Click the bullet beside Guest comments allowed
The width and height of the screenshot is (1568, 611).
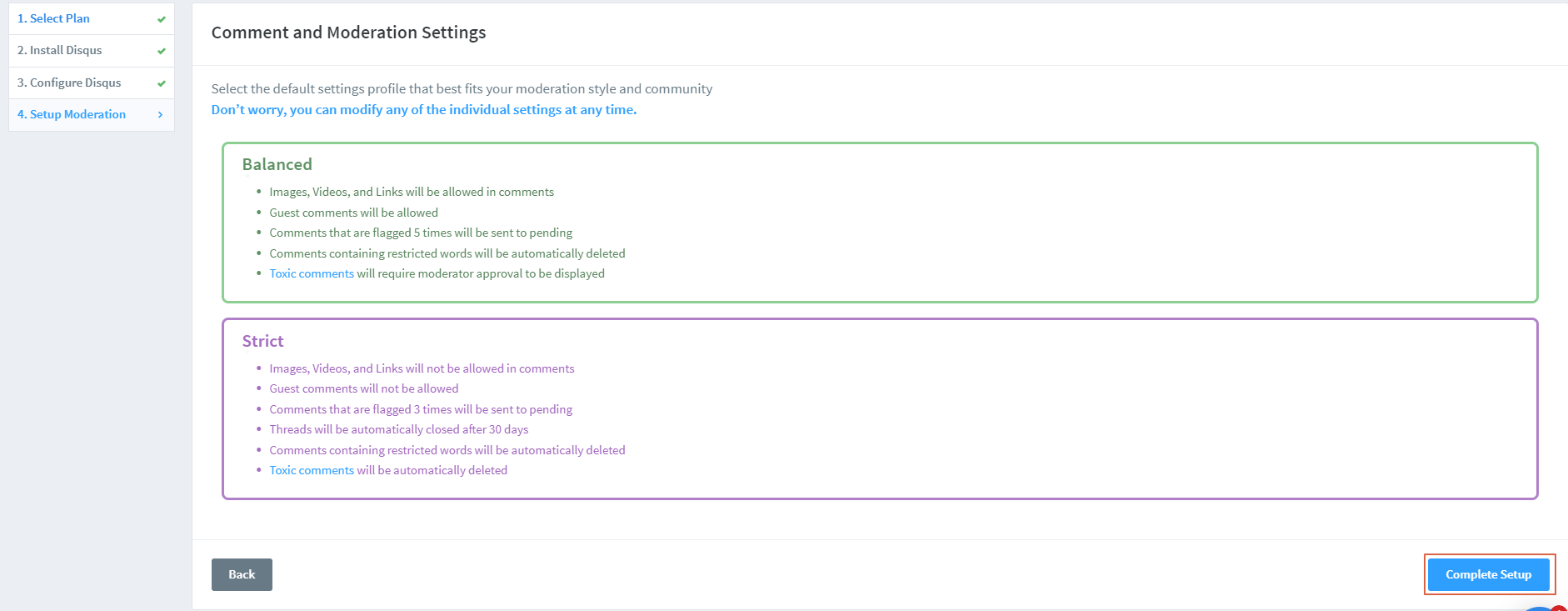coord(259,213)
